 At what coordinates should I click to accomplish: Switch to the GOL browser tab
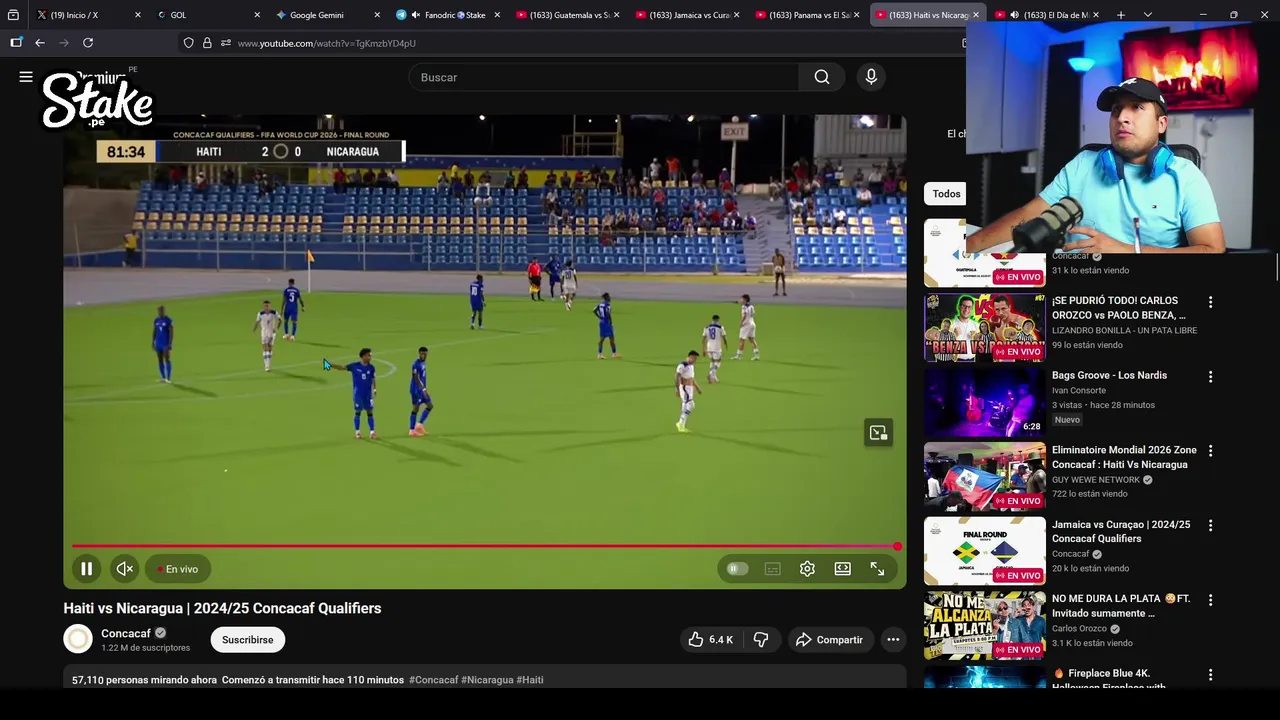[205, 15]
